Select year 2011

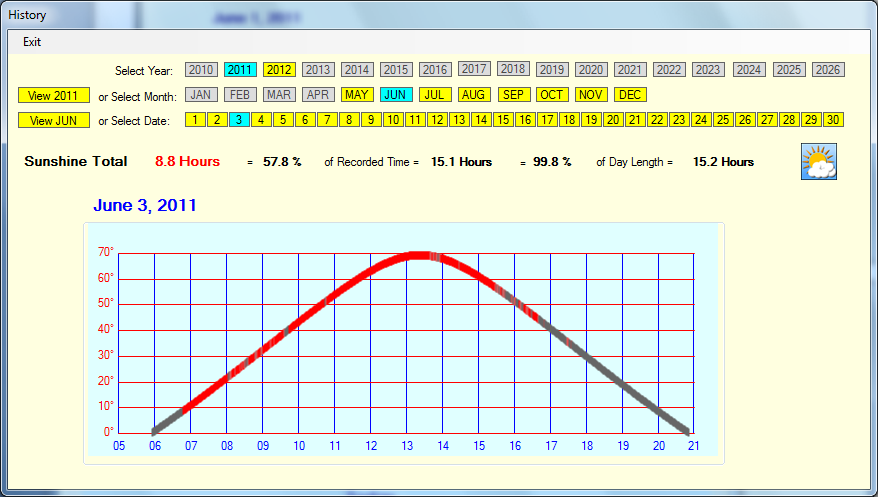click(x=240, y=70)
